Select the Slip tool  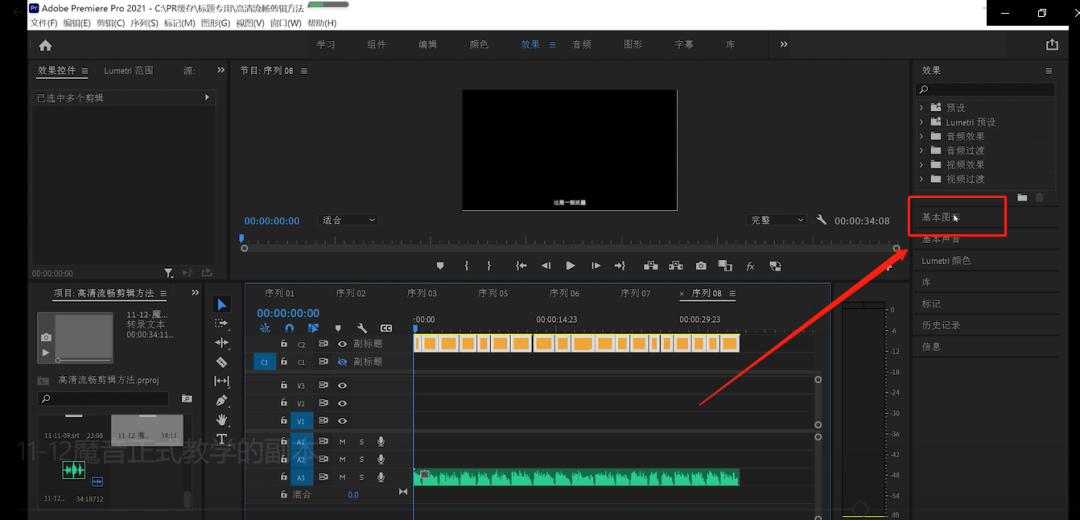coord(222,381)
